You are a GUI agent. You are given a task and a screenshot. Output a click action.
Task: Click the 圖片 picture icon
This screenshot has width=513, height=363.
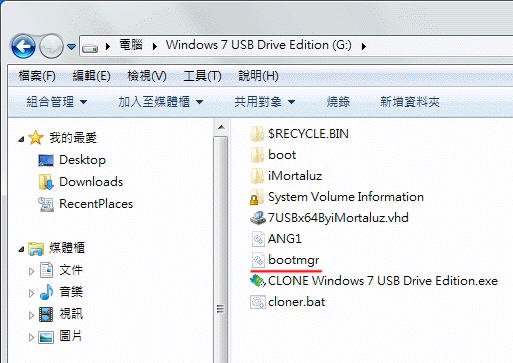click(46, 337)
